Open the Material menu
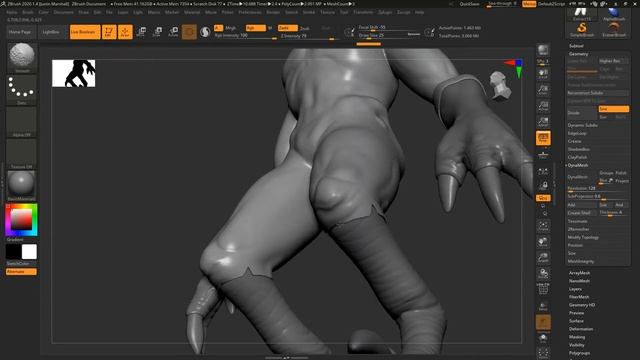Image resolution: width=640 pixels, height=360 pixels. coord(192,12)
